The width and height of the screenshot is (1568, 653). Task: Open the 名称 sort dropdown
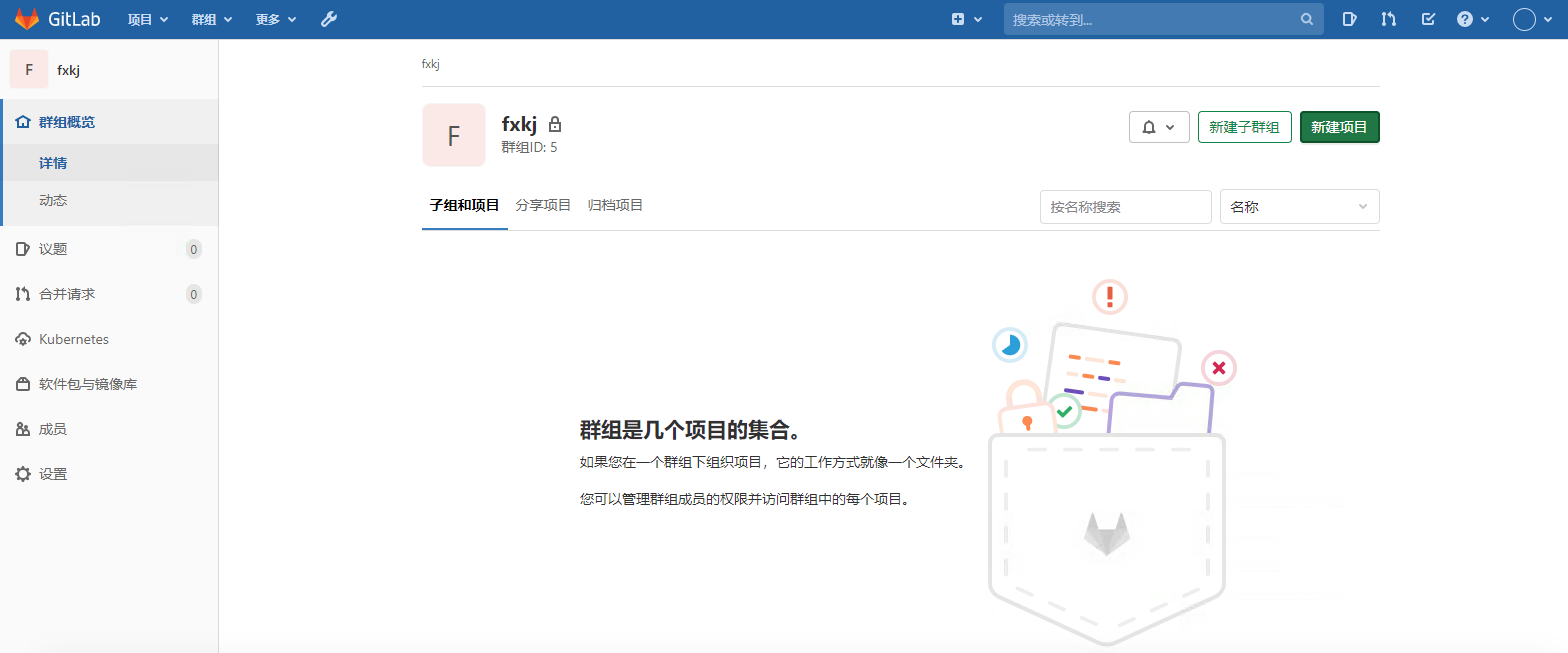(1300, 207)
